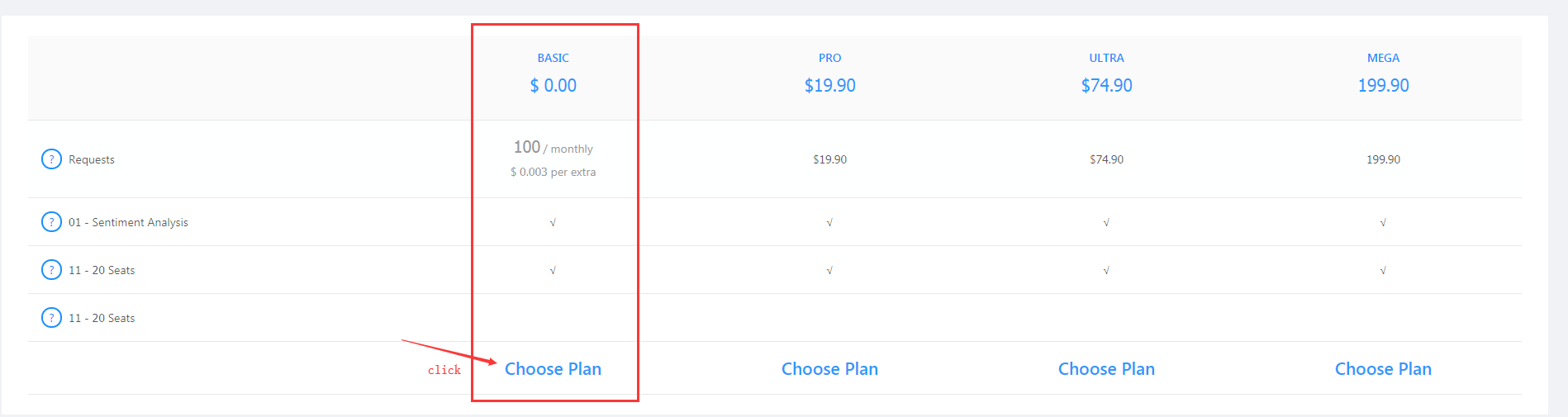Click the 199.90 price in MEGA header
This screenshot has height=417, width=1568.
pos(1383,85)
